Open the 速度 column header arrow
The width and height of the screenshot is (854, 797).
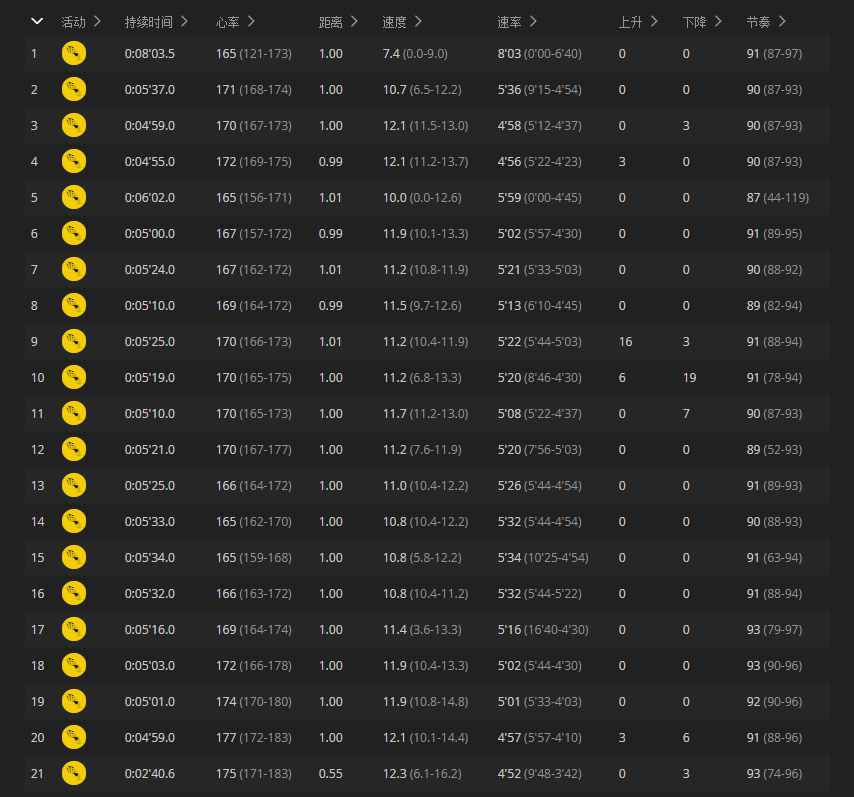418,21
